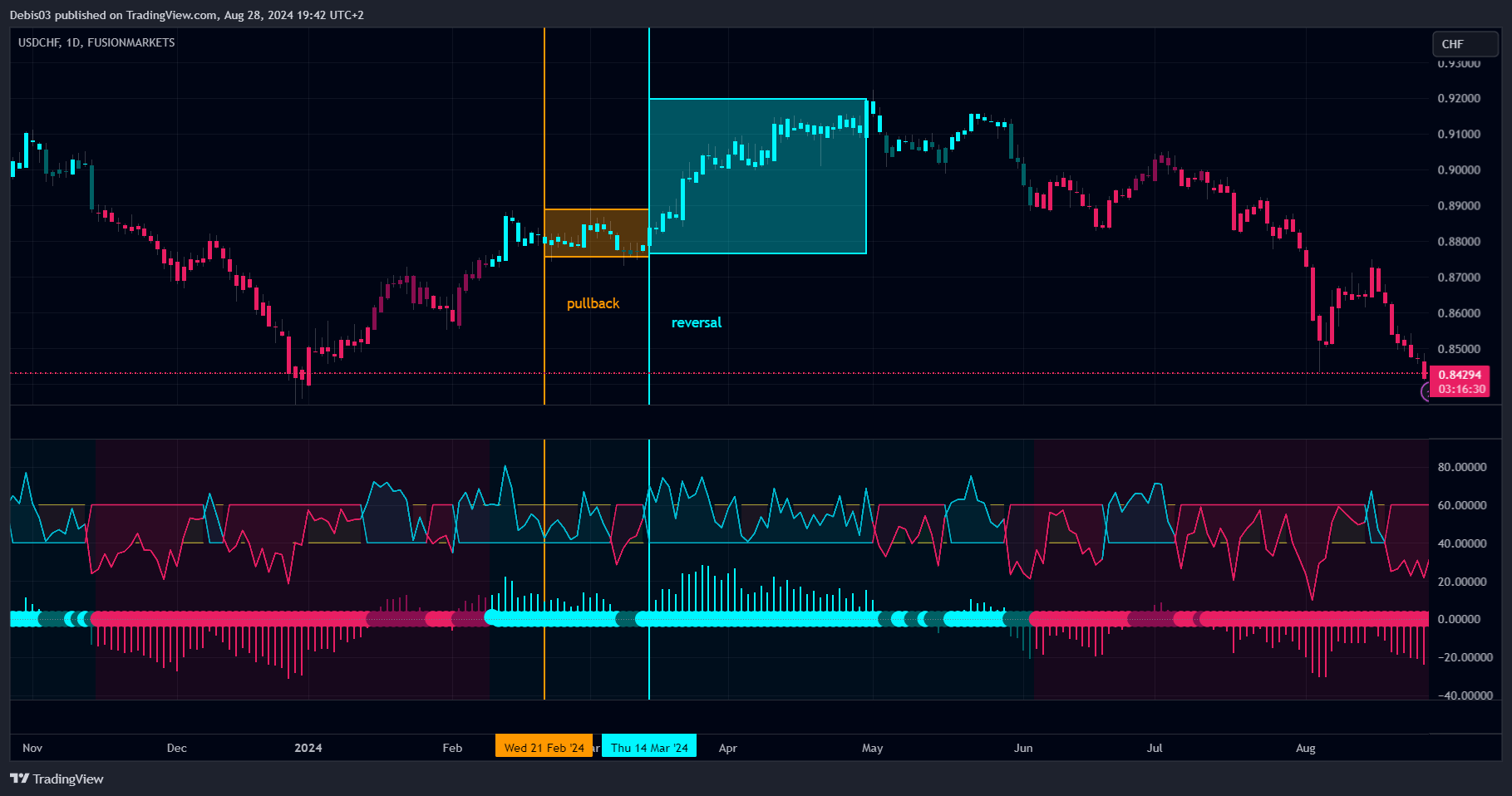
Task: Click the -20.00000 indicator axis label
Action: click(1464, 657)
